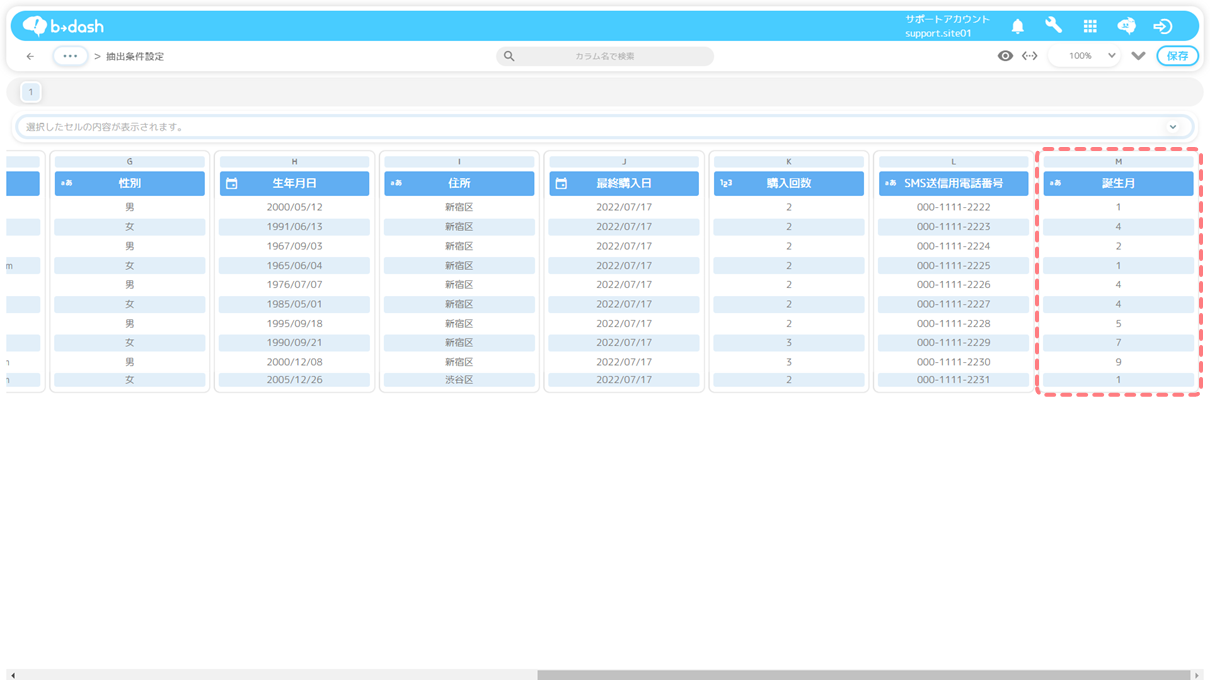The height and width of the screenshot is (680, 1210).
Task: Select the 最終購入日 column header
Action: (x=624, y=183)
